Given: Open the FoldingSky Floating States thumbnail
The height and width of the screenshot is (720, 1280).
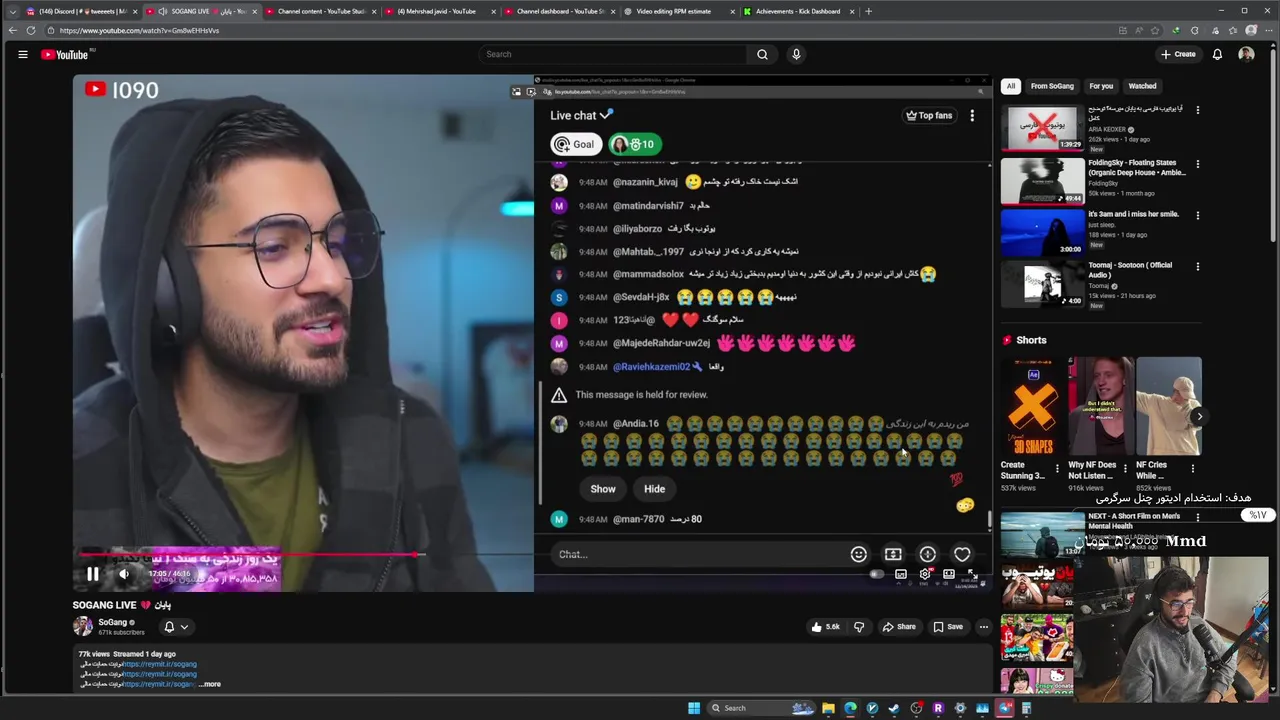Looking at the screenshot, I should 1042,180.
